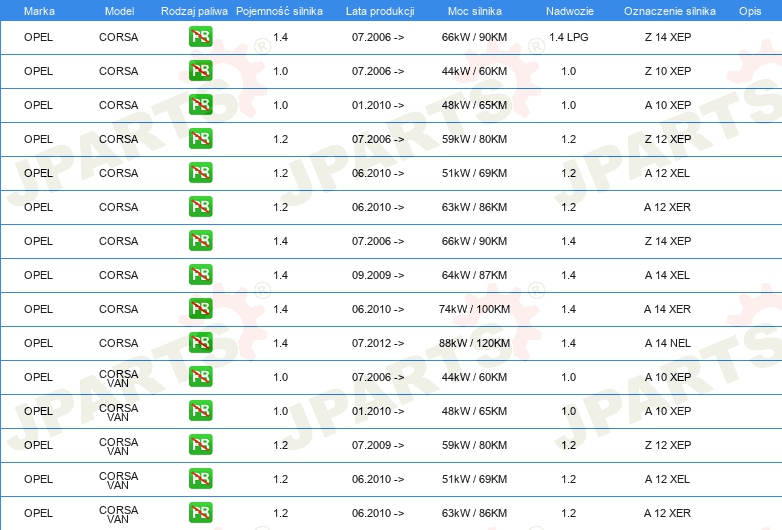This screenshot has width=782, height=530.
Task: Click fuel icon in Corsa A 12 XEL row
Action: (x=201, y=173)
